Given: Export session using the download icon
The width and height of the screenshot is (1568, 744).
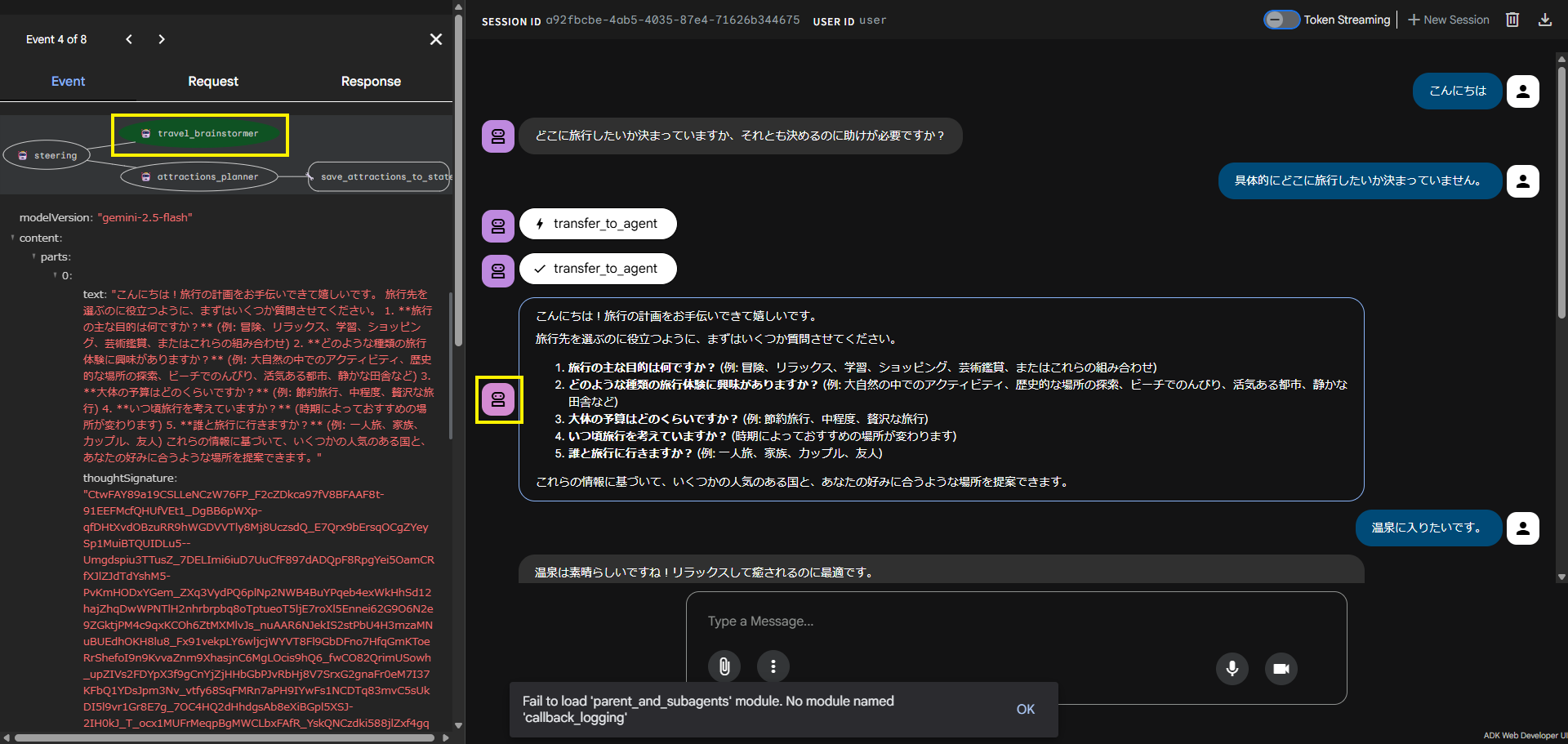Looking at the screenshot, I should click(1544, 20).
